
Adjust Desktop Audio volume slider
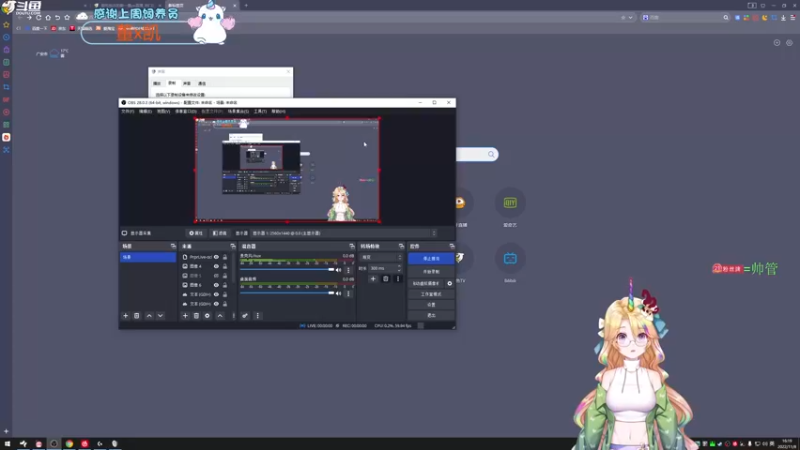pos(287,293)
